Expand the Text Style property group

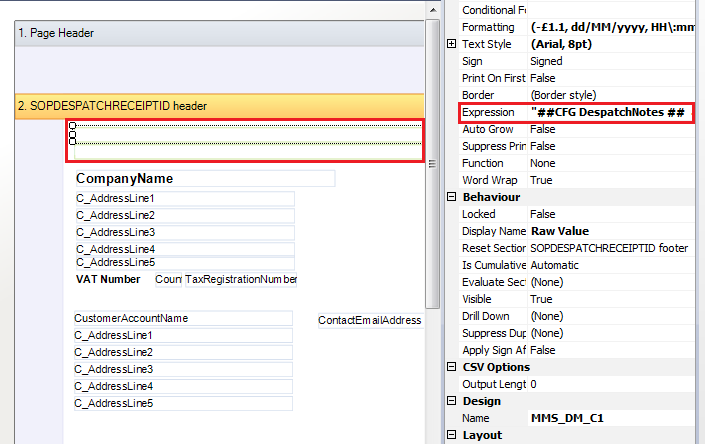click(x=452, y=44)
